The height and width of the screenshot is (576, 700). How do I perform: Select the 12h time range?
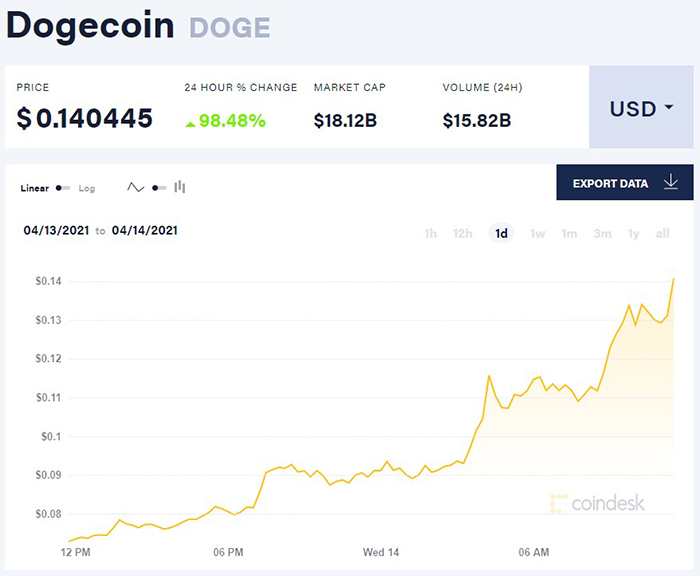pos(463,234)
